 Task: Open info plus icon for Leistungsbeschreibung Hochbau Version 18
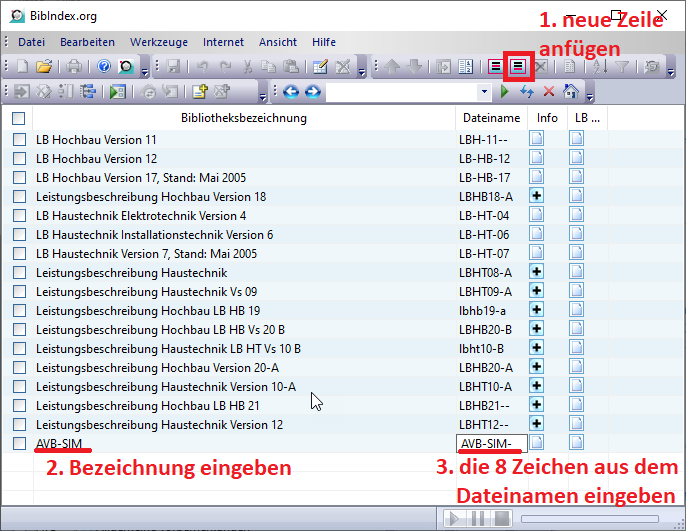click(x=536, y=196)
